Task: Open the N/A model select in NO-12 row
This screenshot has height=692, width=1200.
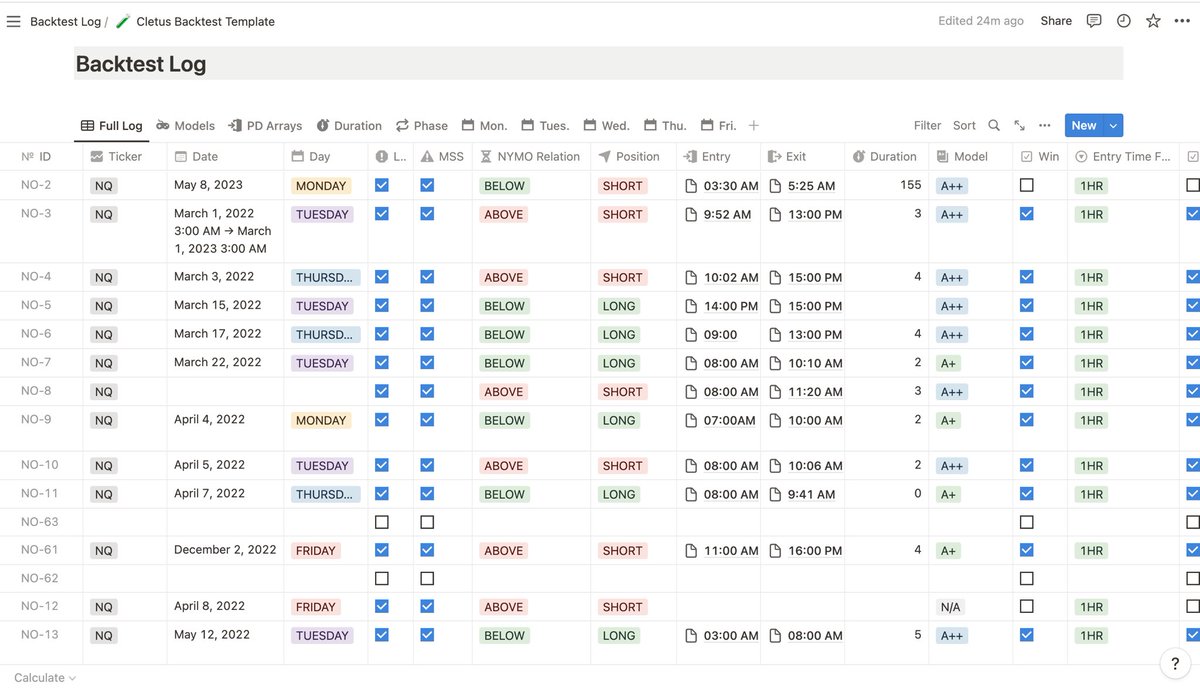Action: click(950, 607)
